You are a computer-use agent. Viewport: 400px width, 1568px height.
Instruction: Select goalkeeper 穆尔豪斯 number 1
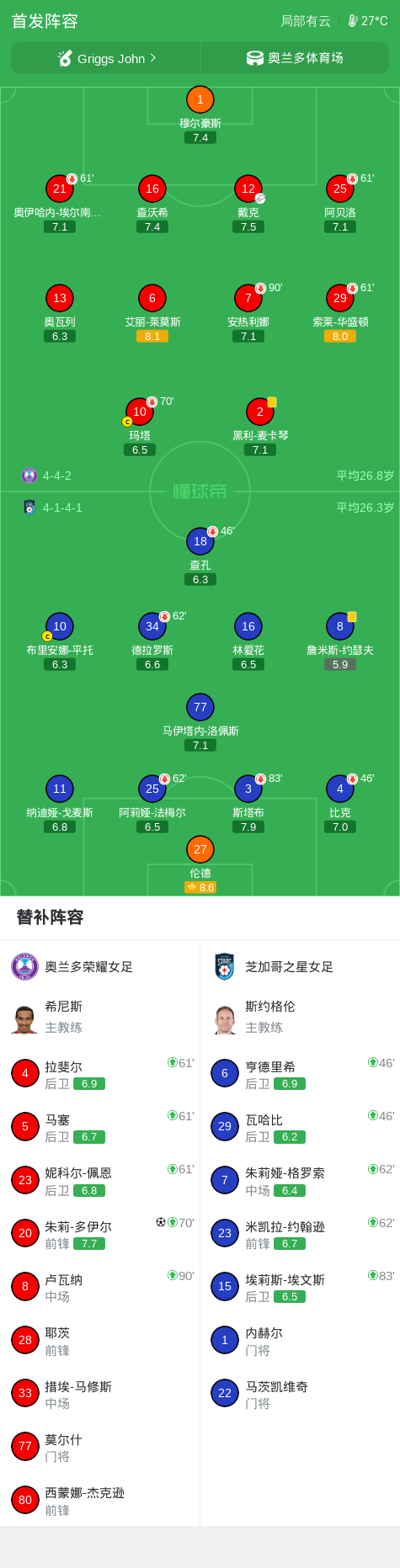point(200,99)
